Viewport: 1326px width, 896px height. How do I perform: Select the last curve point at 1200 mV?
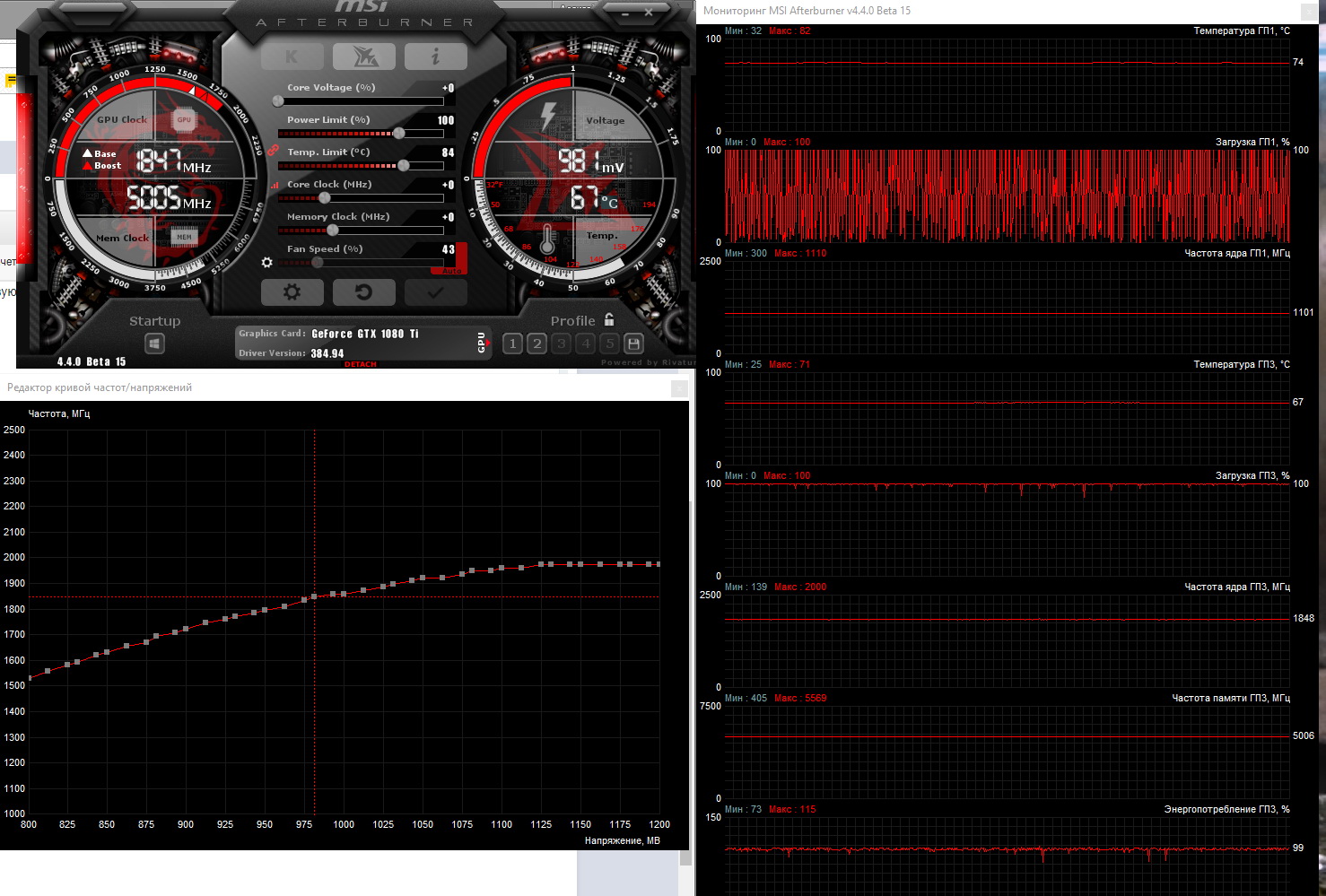(x=659, y=564)
